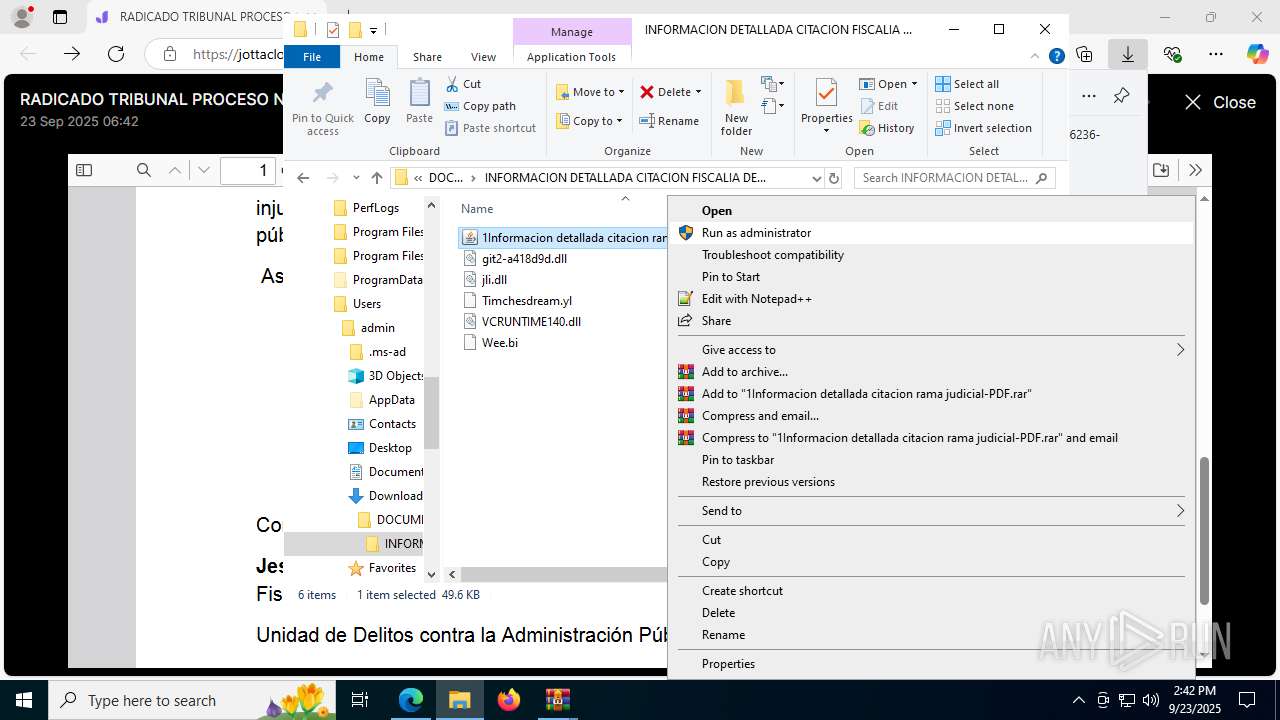
Task: Open the ribbon Delete dropdown arrow
Action: [x=698, y=92]
